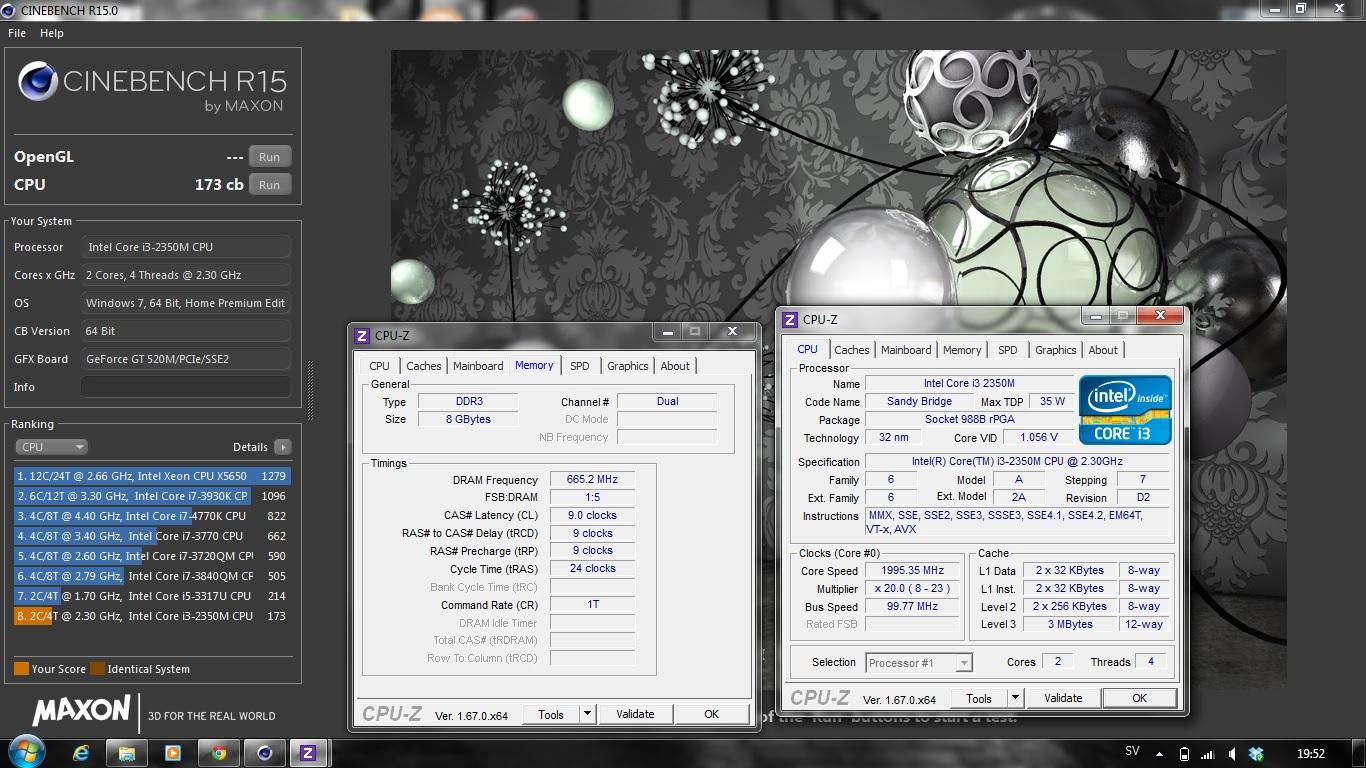Viewport: 1366px width, 768px height.
Task: Open Mainboard tab in right CPU-Z window
Action: (x=906, y=350)
